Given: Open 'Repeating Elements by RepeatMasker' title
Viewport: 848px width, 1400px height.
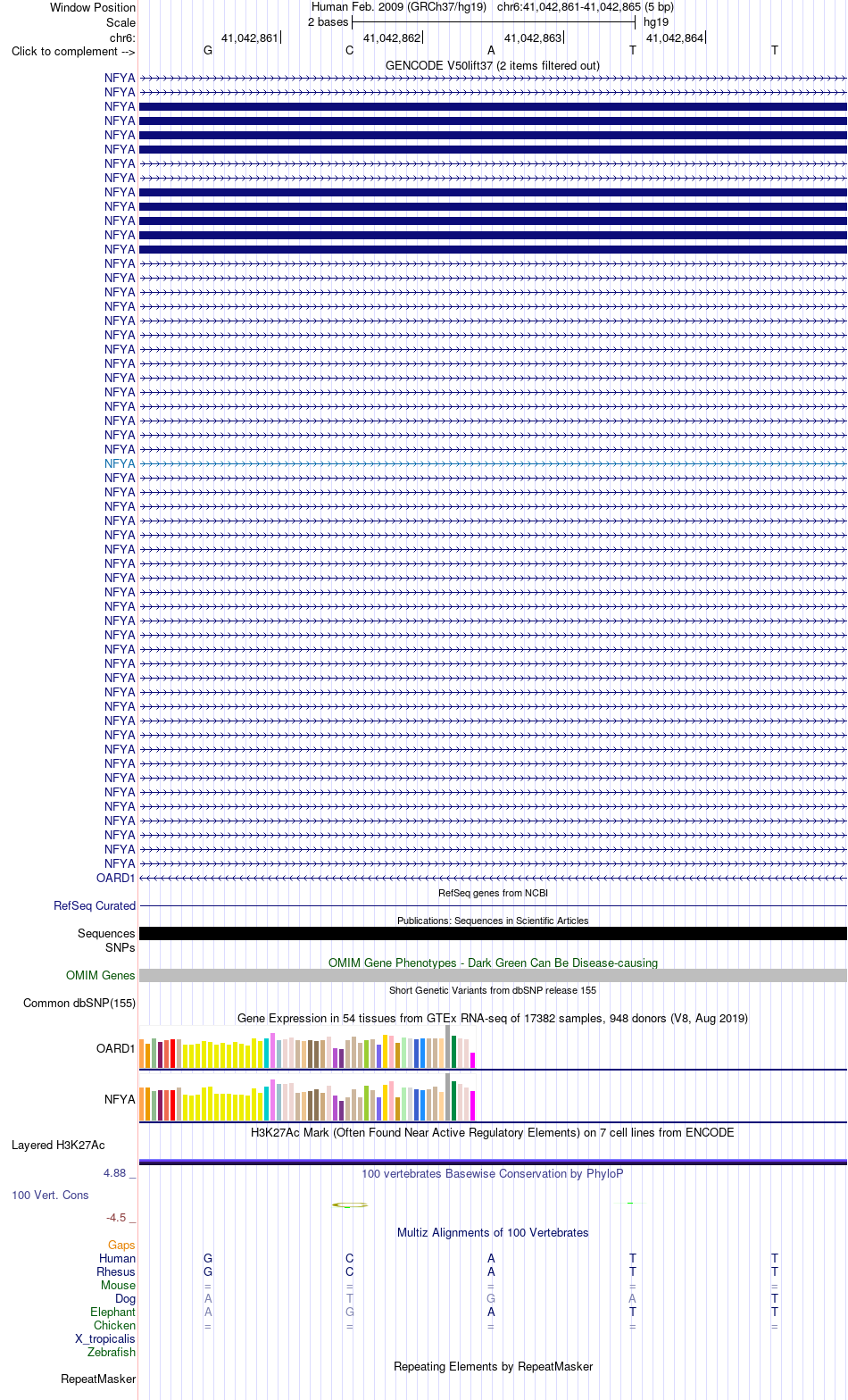Looking at the screenshot, I should (x=493, y=1366).
